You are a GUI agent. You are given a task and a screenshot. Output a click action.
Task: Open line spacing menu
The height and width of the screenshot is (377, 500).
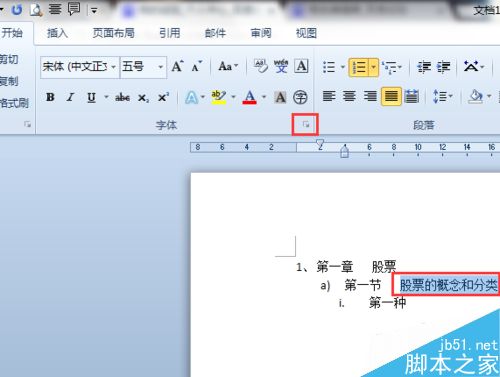(442, 96)
